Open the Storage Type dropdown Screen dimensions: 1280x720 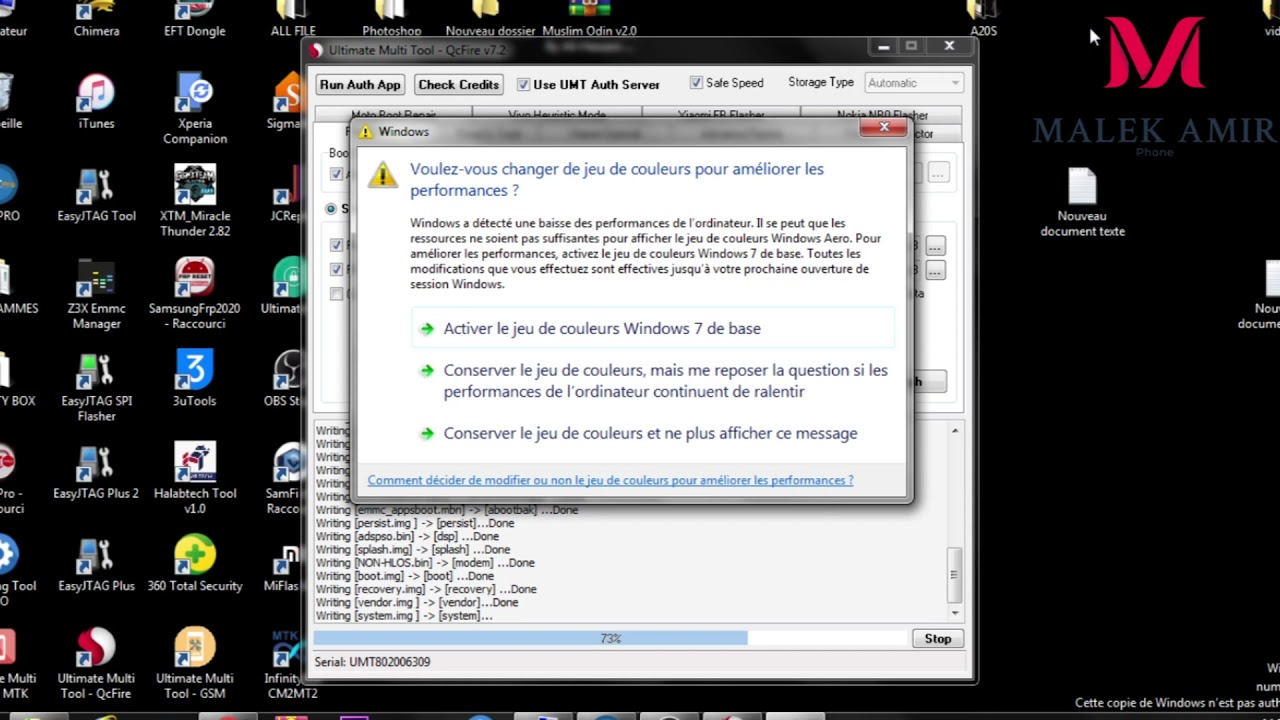coord(913,83)
